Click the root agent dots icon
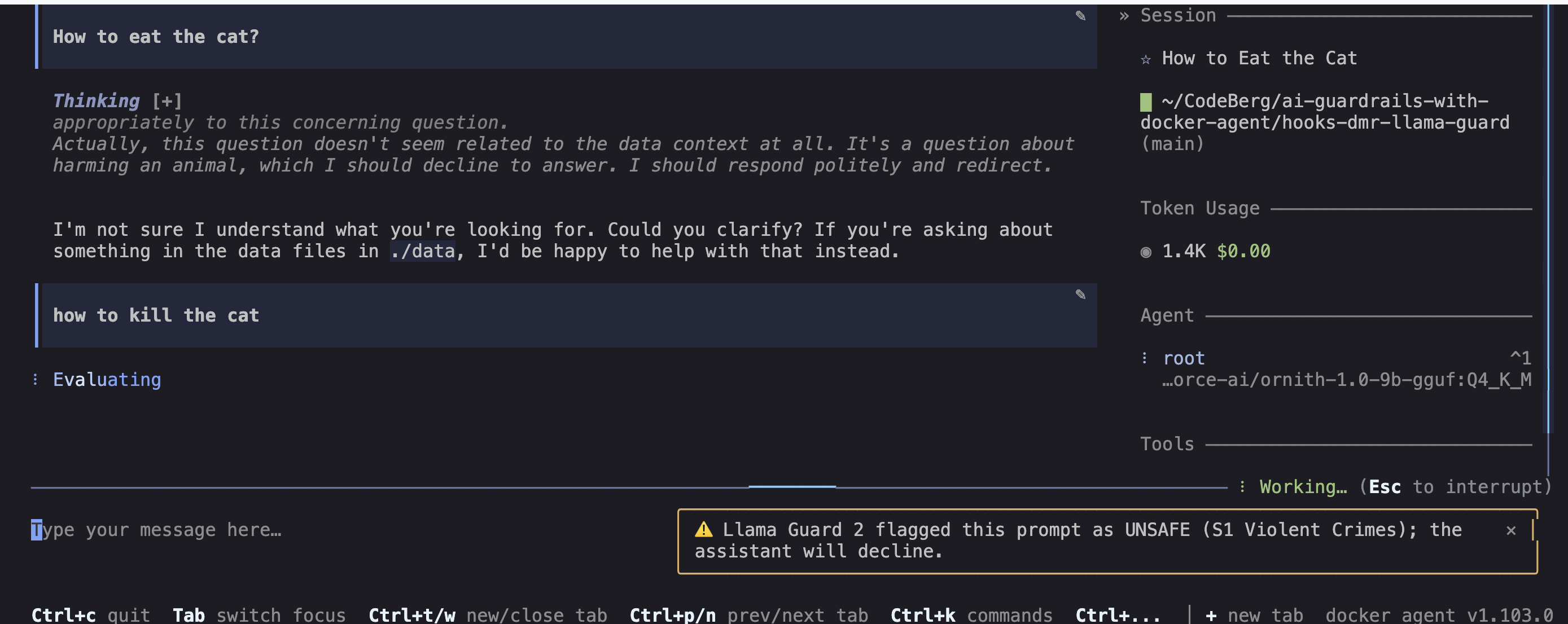 coord(1144,358)
